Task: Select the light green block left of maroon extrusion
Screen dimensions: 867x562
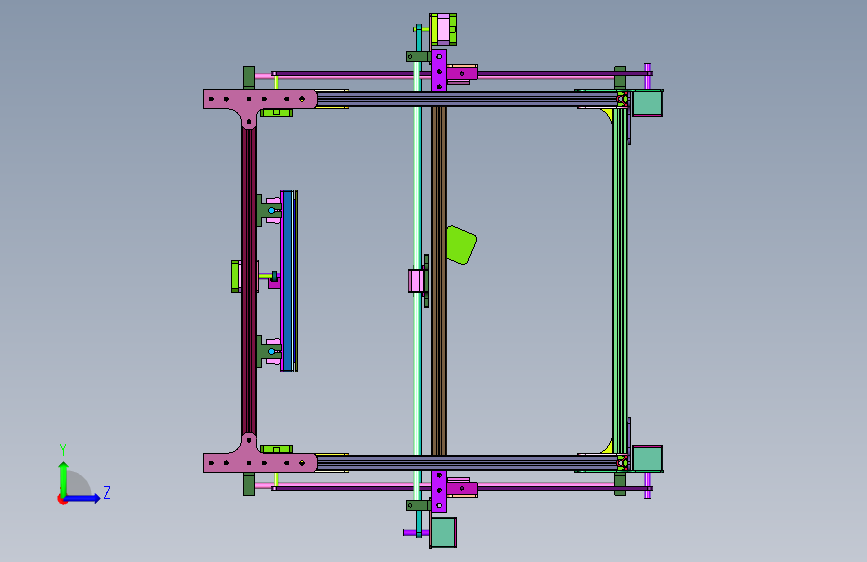Action: pyautogui.click(x=236, y=276)
